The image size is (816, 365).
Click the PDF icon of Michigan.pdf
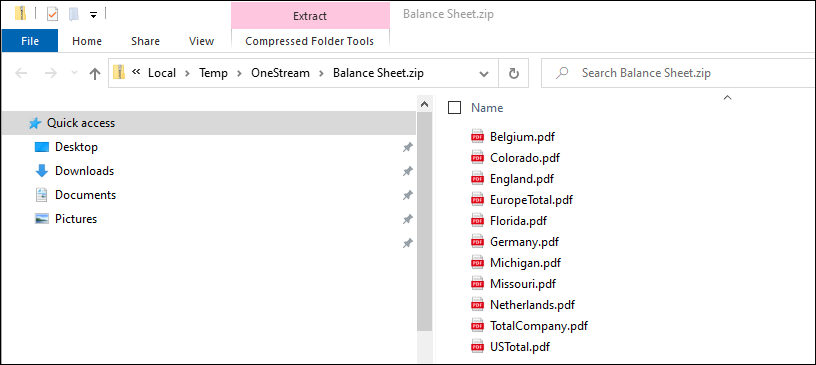click(477, 263)
